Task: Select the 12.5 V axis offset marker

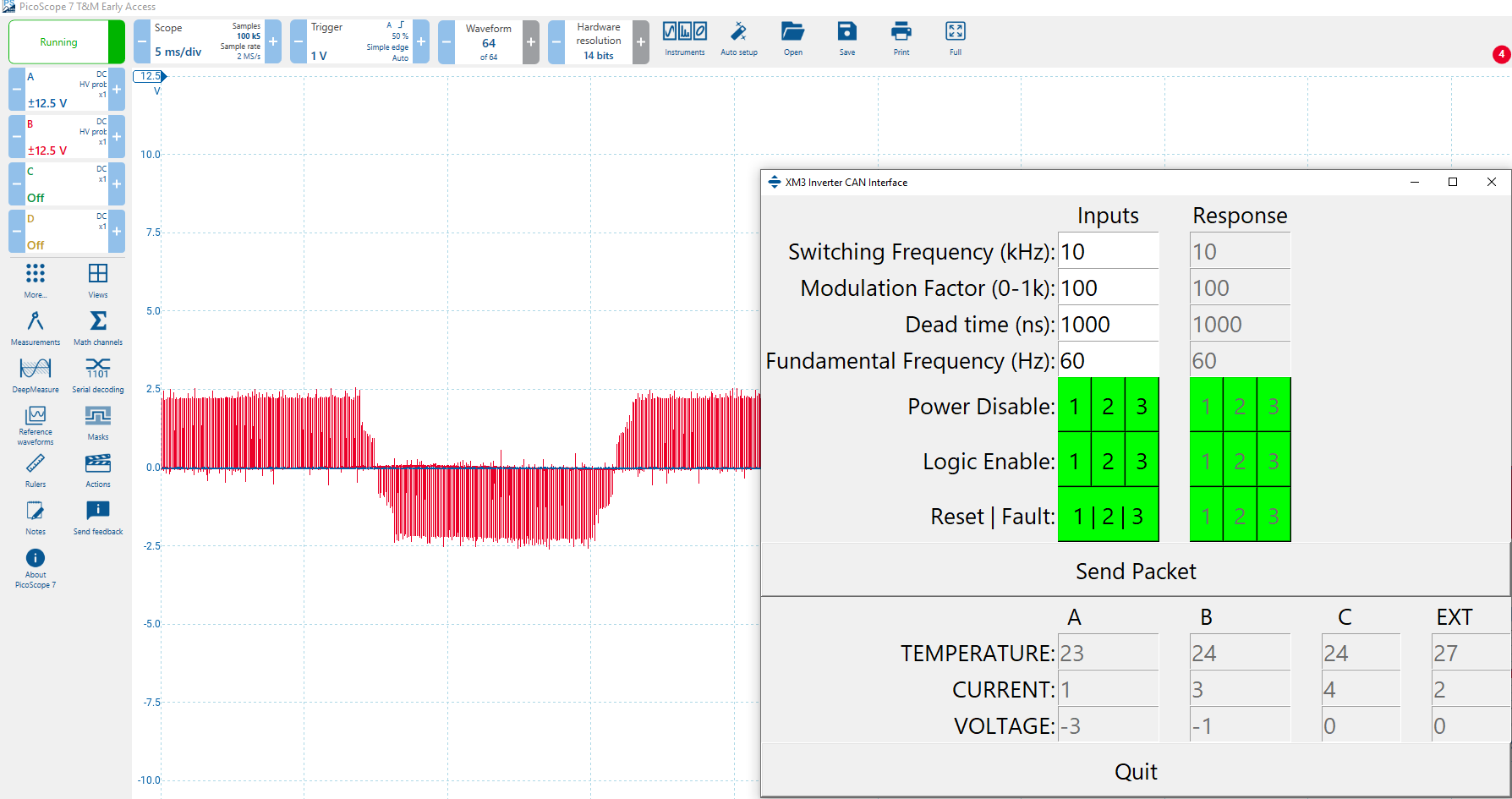Action: coord(150,76)
